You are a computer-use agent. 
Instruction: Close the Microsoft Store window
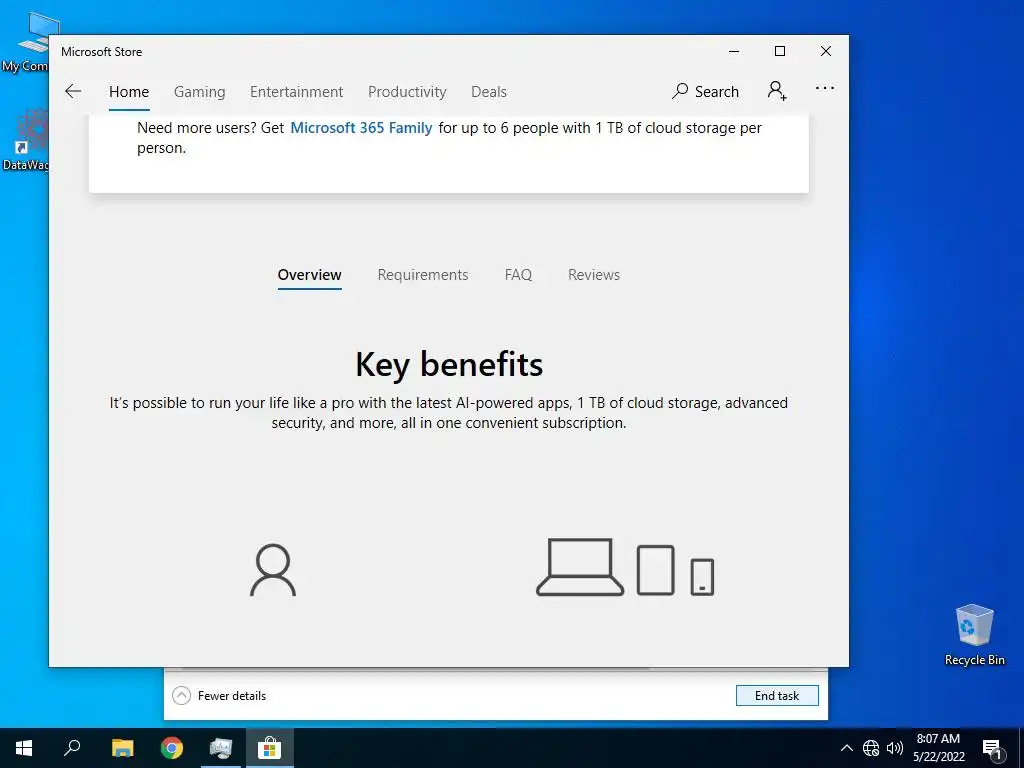(x=825, y=52)
